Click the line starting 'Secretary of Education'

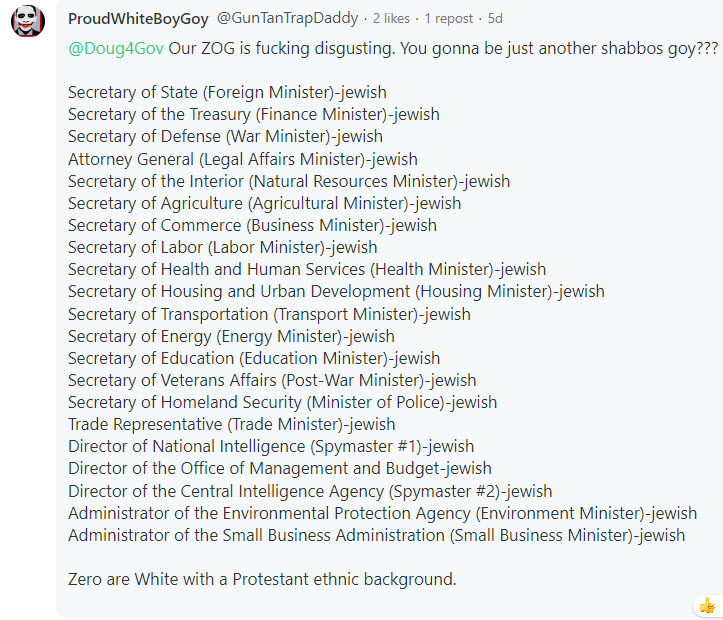pos(254,359)
